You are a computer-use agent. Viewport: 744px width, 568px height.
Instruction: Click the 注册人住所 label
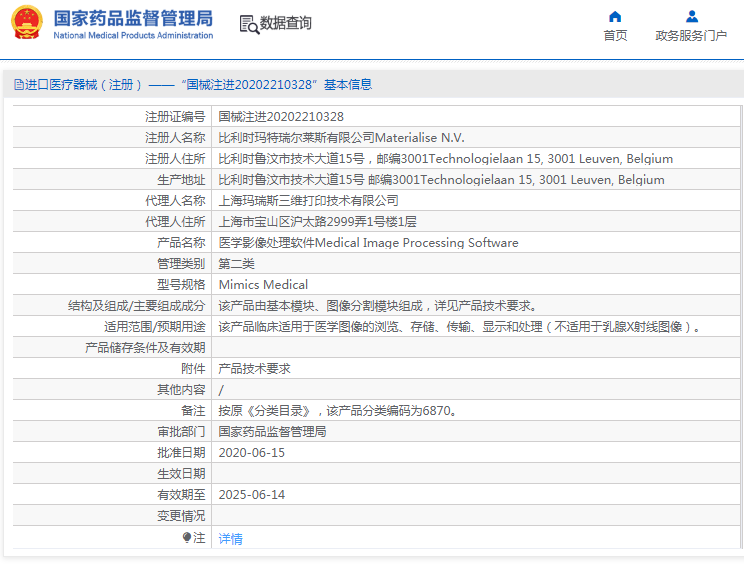pyautogui.click(x=175, y=158)
